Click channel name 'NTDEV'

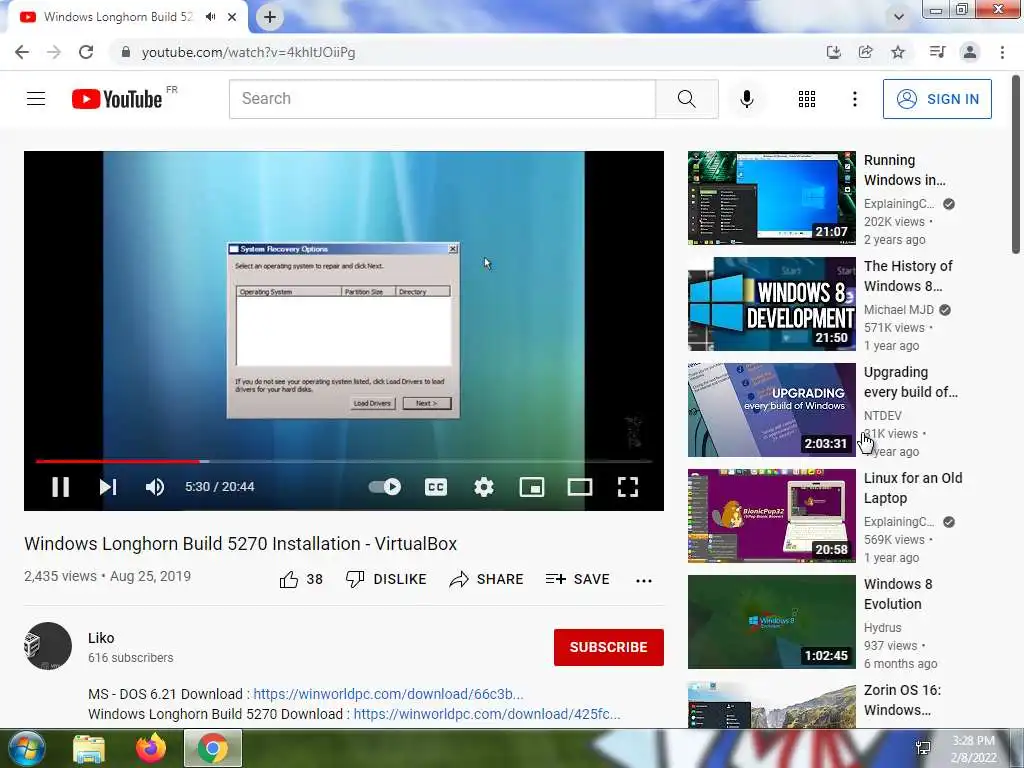point(882,415)
